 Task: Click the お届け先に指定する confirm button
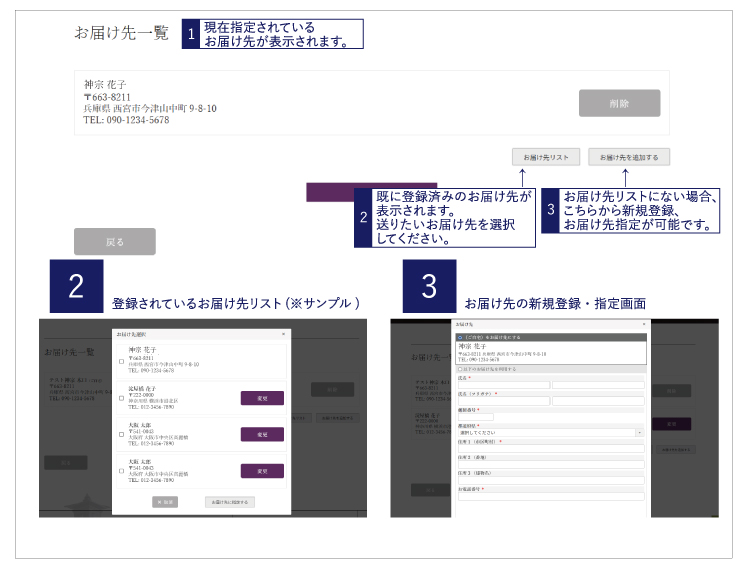coord(229,501)
